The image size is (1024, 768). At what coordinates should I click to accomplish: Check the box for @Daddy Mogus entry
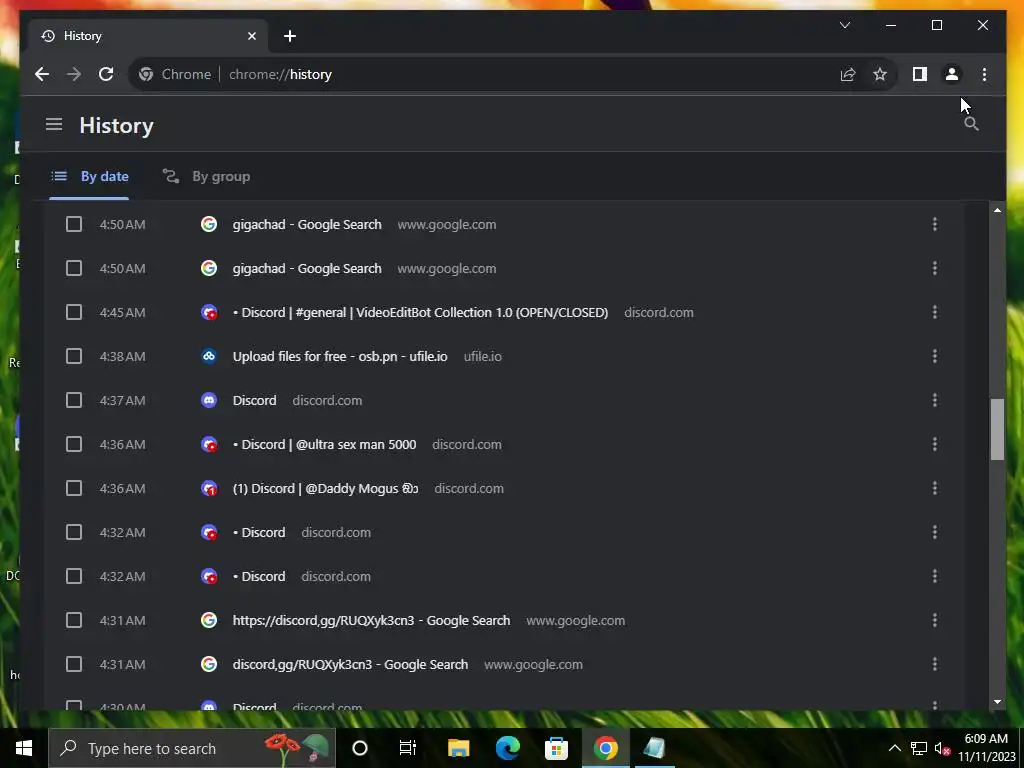(x=74, y=488)
